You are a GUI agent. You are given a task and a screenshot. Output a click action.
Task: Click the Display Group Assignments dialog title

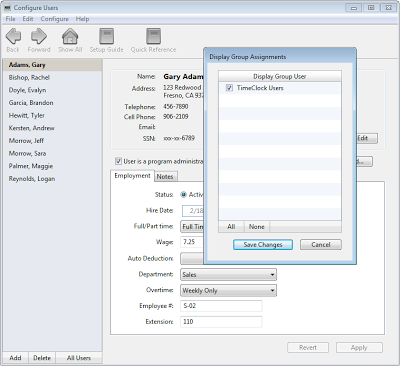(248, 57)
